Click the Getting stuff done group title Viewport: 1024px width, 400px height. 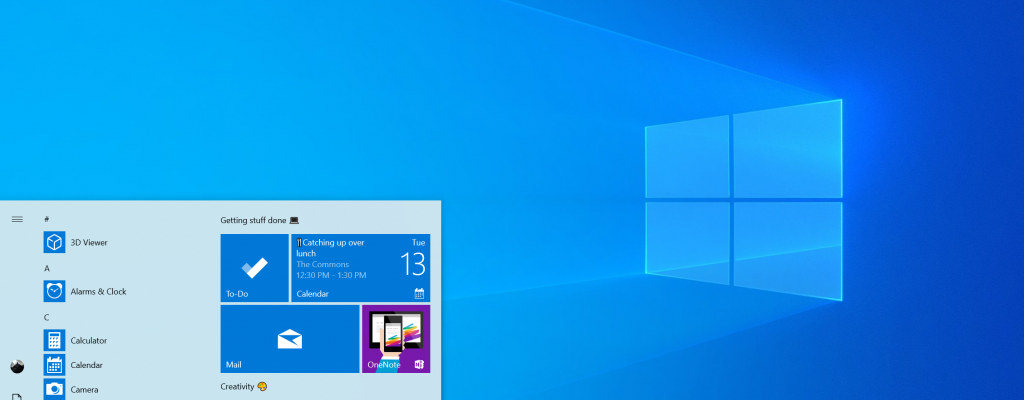tap(260, 220)
